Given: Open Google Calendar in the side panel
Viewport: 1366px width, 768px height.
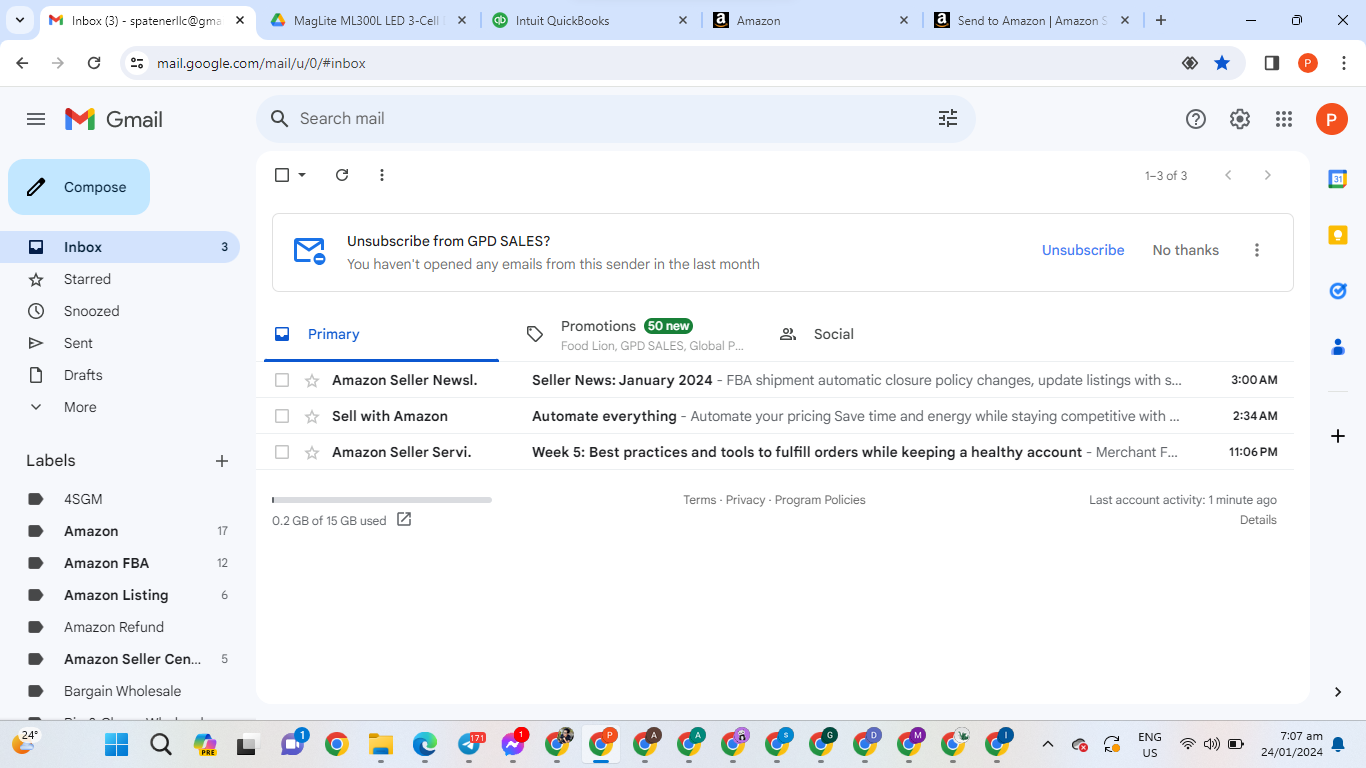Looking at the screenshot, I should coord(1338,179).
